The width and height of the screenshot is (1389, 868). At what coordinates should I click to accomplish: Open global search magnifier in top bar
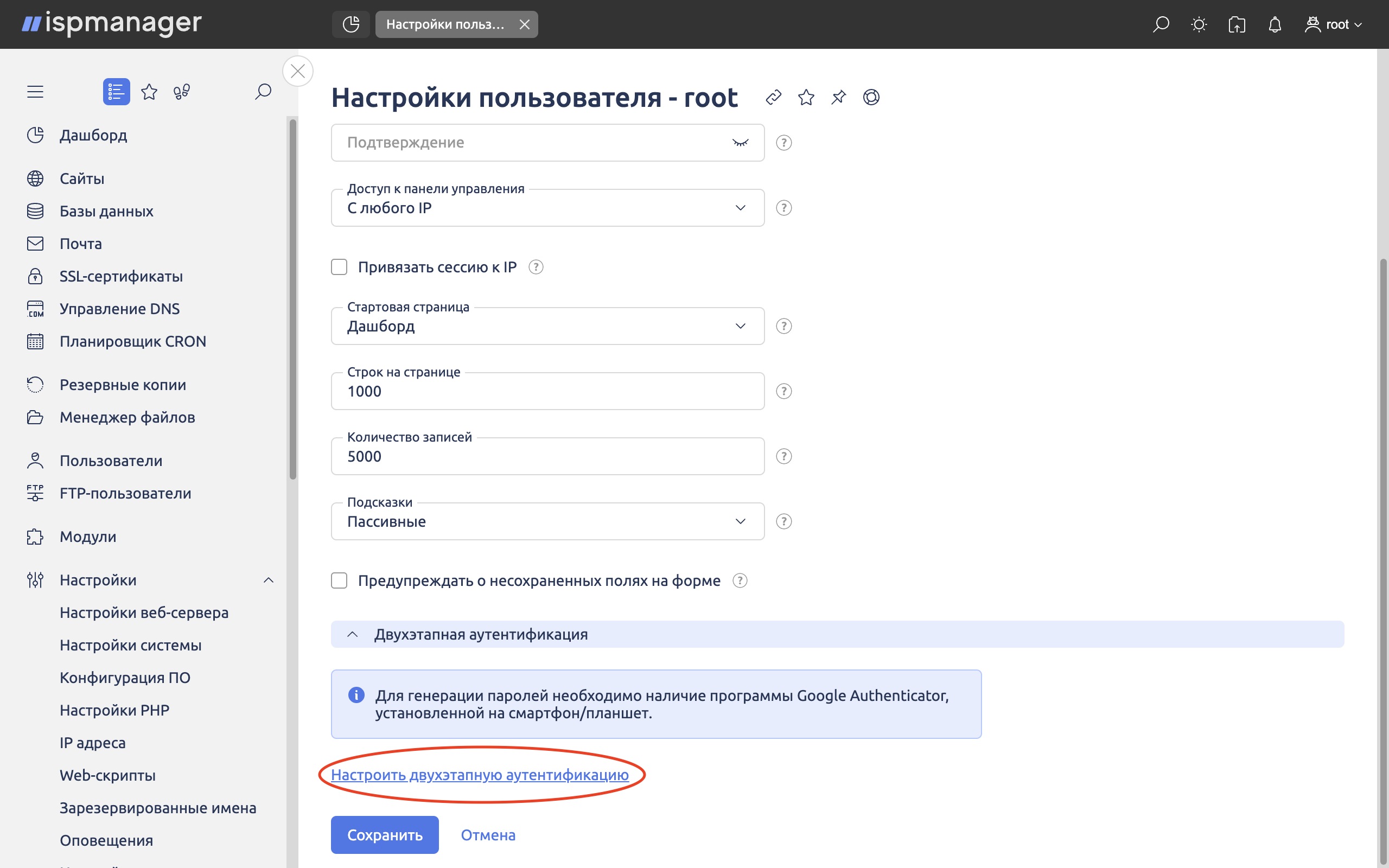click(1161, 24)
